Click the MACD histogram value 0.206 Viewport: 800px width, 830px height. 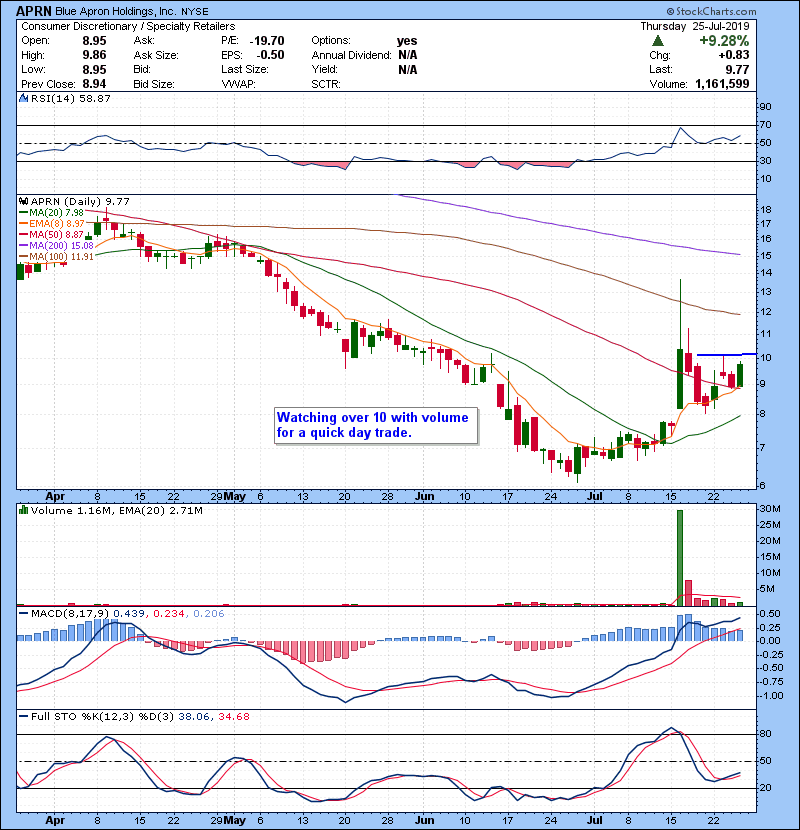coord(209,614)
